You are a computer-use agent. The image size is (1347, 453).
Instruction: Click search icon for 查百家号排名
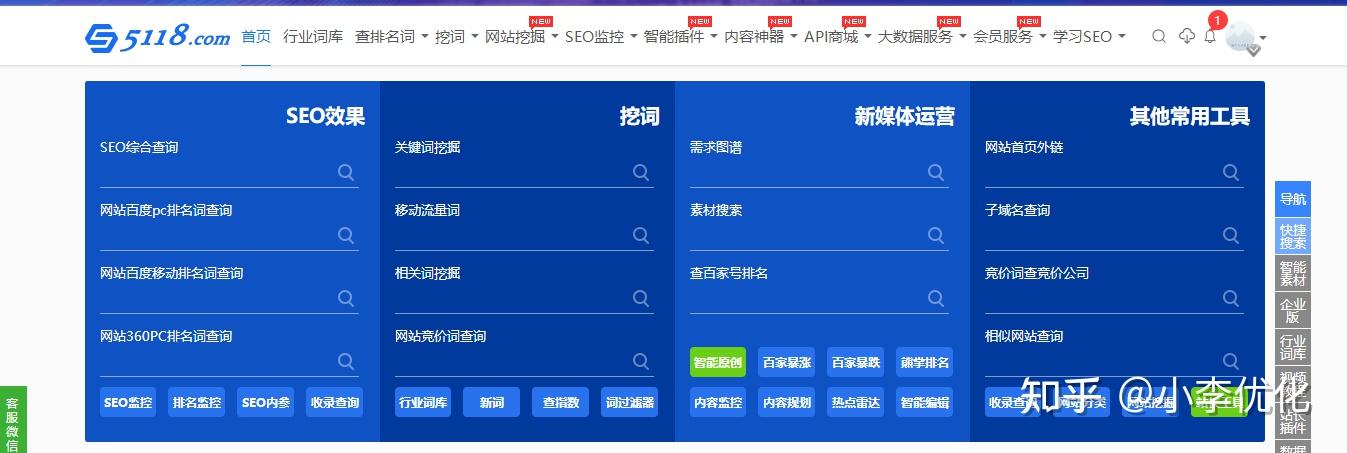(936, 298)
